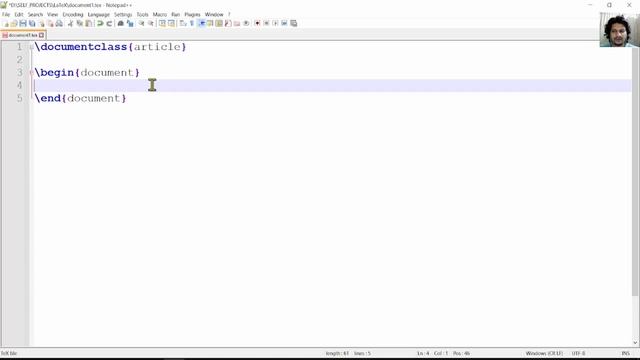This screenshot has width=640, height=360.
Task: Click the Save All toolbar icon
Action: pyautogui.click(x=32, y=23)
